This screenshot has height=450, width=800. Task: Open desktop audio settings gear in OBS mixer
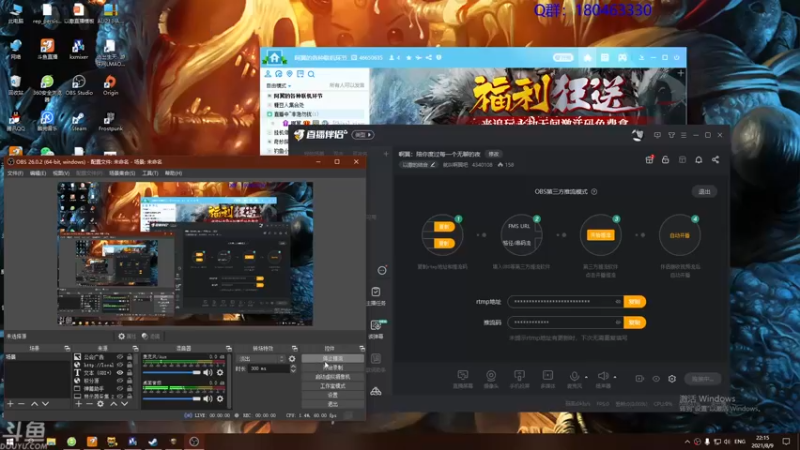pos(220,398)
